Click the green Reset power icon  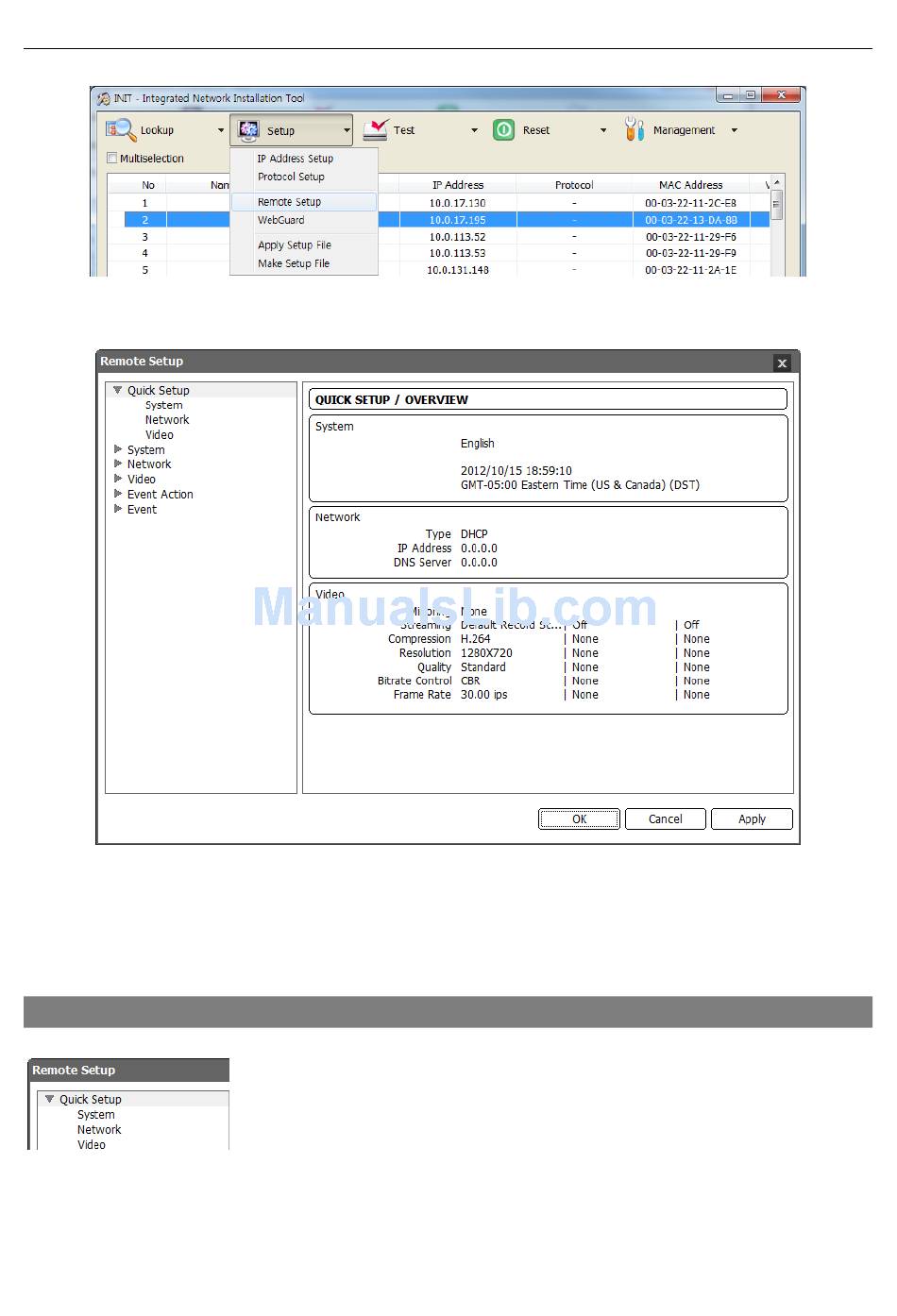point(504,130)
